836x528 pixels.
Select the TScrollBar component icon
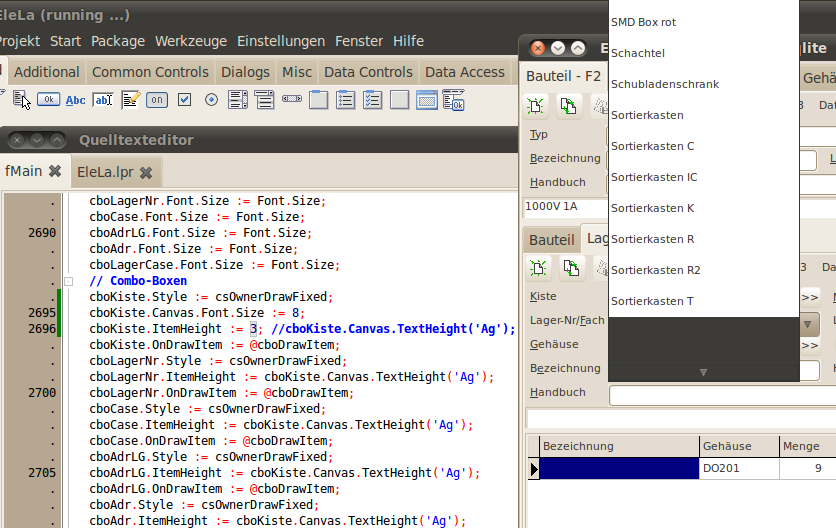click(x=292, y=100)
